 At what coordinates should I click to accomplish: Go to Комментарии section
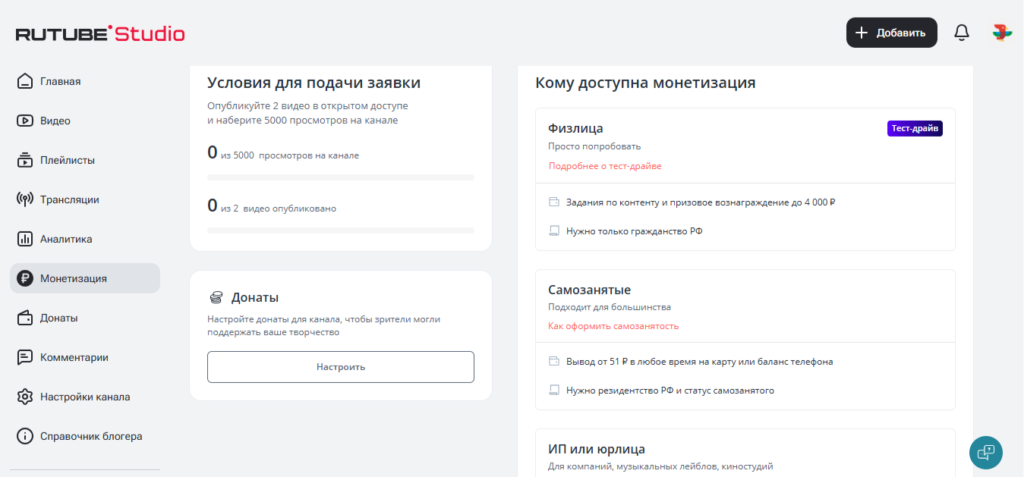pyautogui.click(x=85, y=357)
